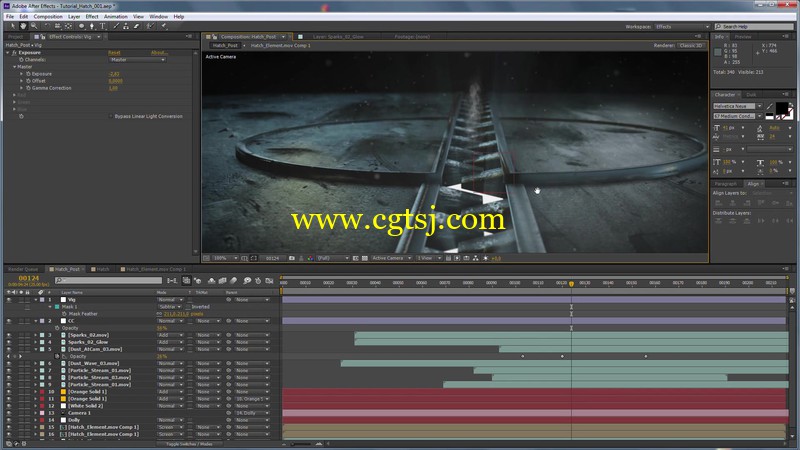
Task: Hide the White Solid 2 layer
Action: (9, 406)
